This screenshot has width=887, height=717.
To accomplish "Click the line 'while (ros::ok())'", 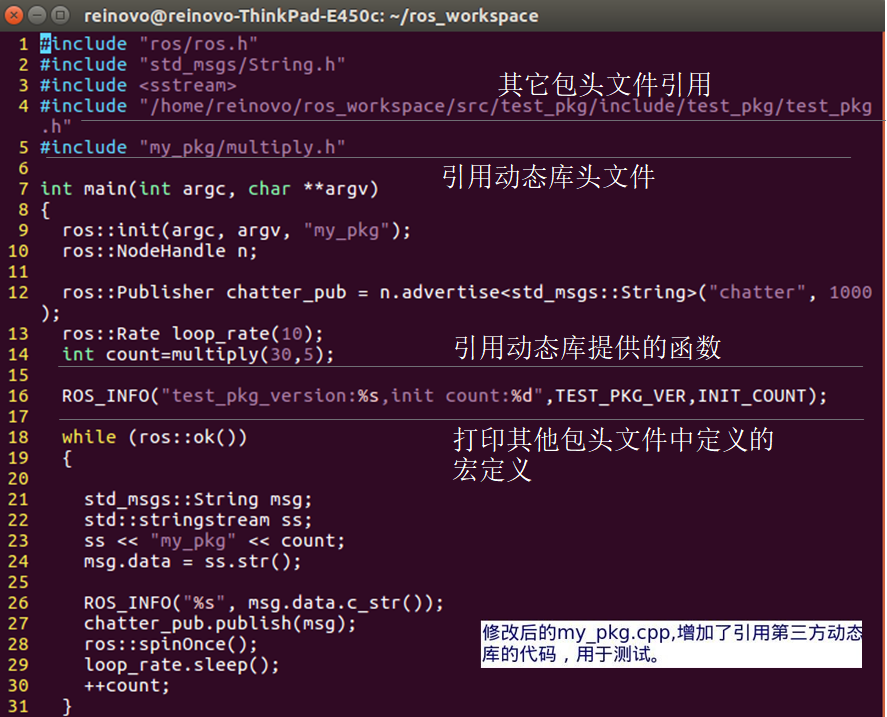I will (x=154, y=437).
